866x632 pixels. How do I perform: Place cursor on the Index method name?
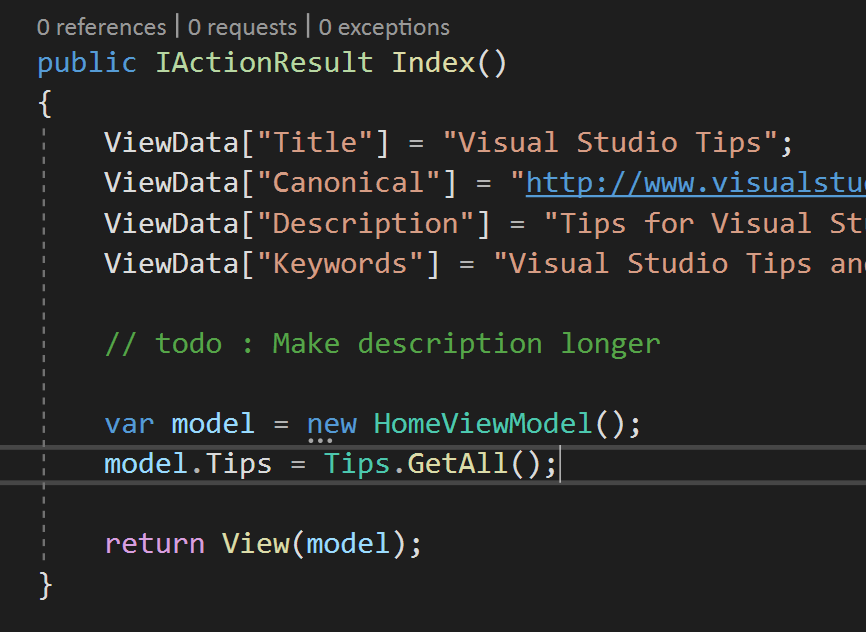(x=434, y=62)
